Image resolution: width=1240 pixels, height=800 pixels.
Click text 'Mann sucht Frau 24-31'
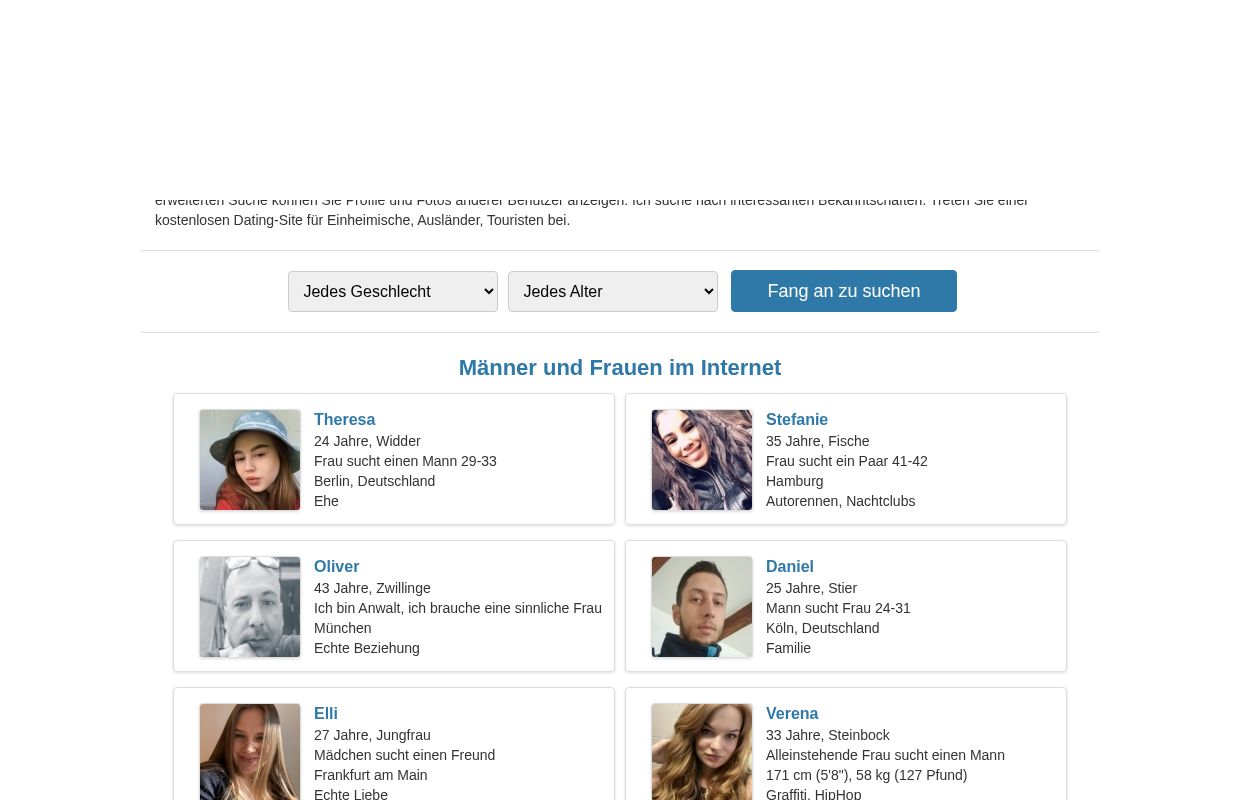pyautogui.click(x=838, y=608)
